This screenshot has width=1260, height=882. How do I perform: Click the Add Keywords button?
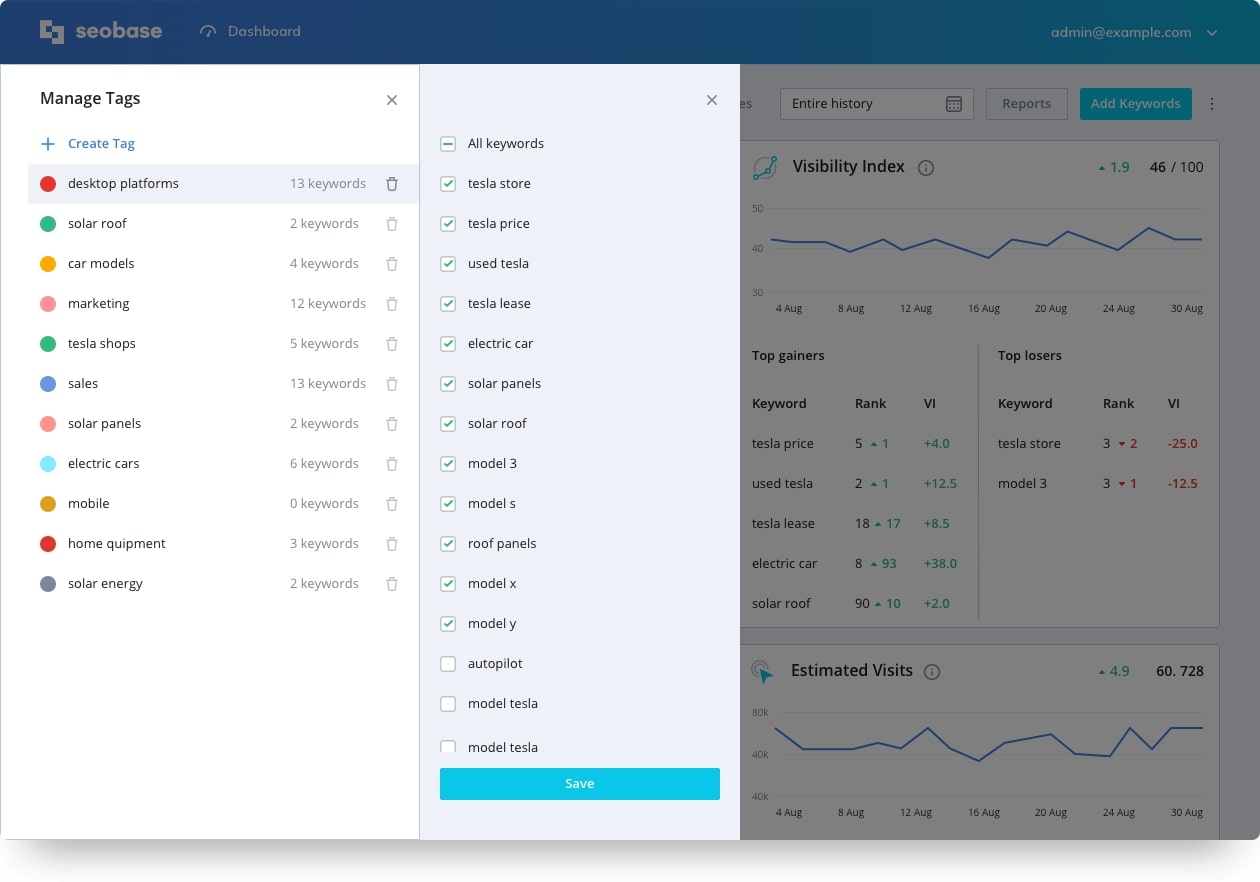tap(1135, 104)
